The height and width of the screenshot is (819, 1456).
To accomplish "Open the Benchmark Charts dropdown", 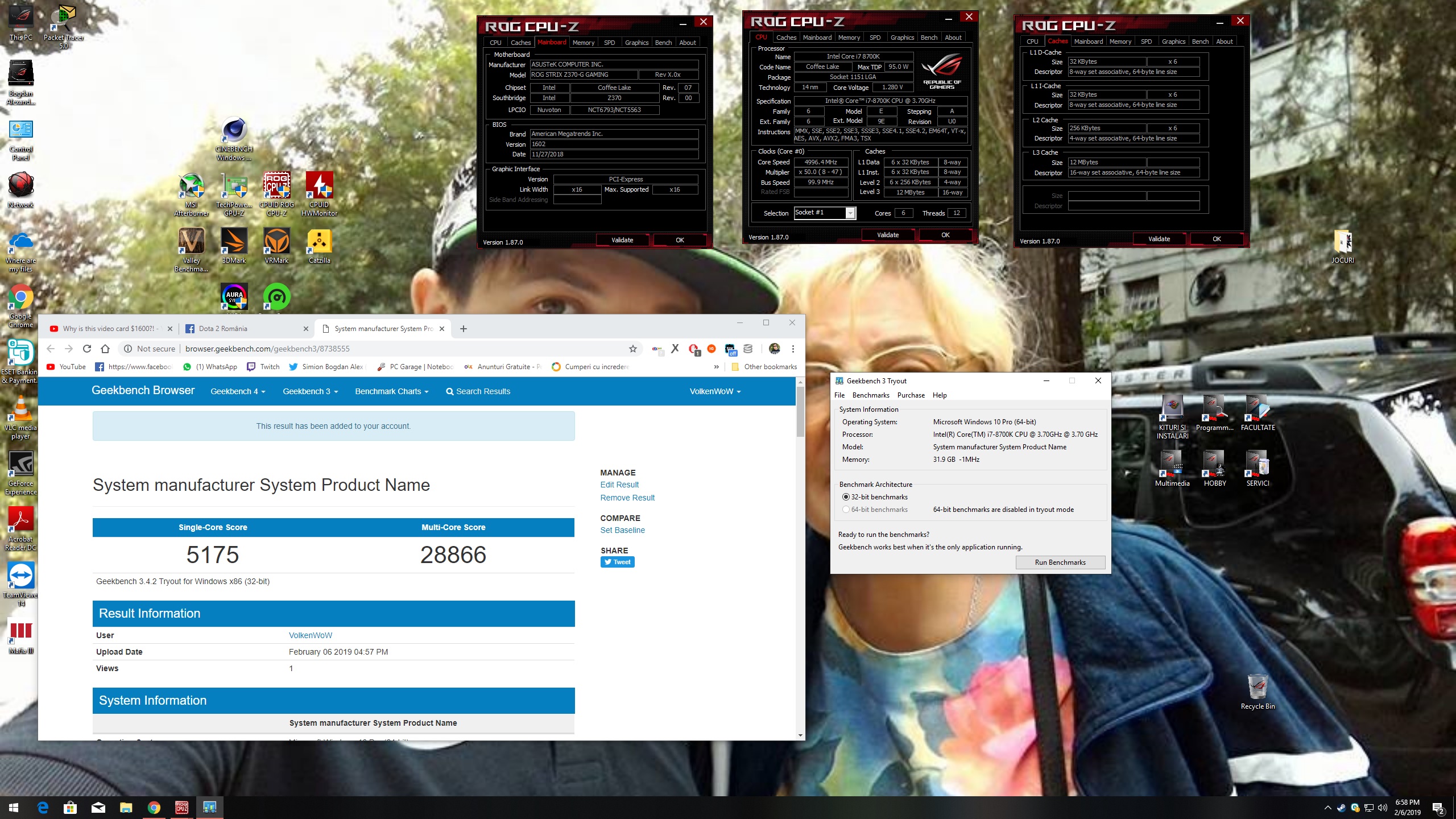I will pyautogui.click(x=391, y=391).
